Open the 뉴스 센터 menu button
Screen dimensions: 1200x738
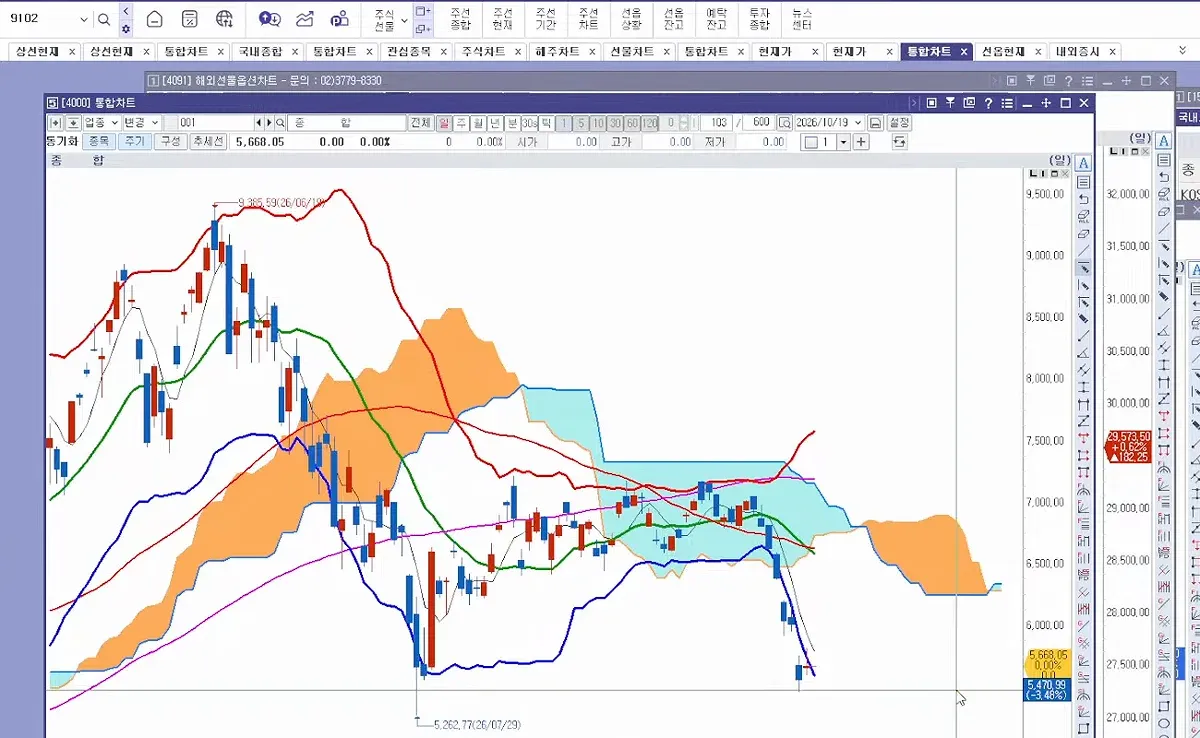click(x=802, y=19)
